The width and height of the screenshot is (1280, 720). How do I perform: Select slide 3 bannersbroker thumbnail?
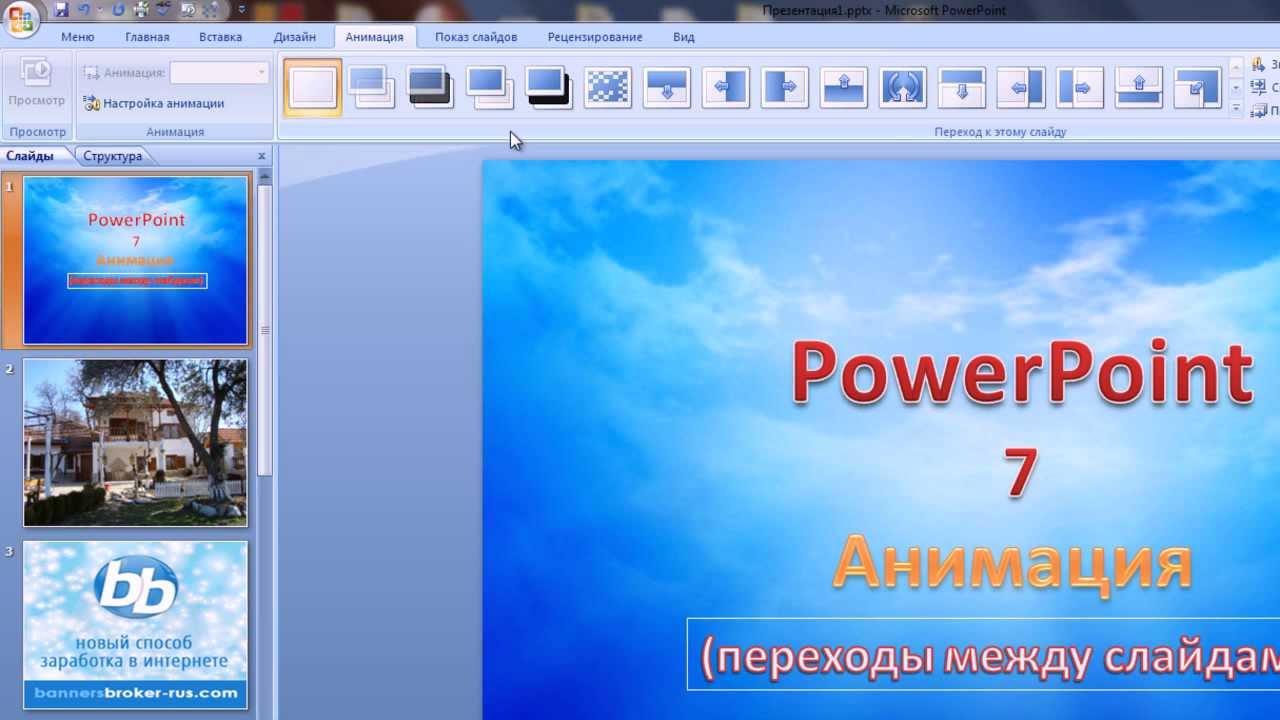[x=136, y=625]
